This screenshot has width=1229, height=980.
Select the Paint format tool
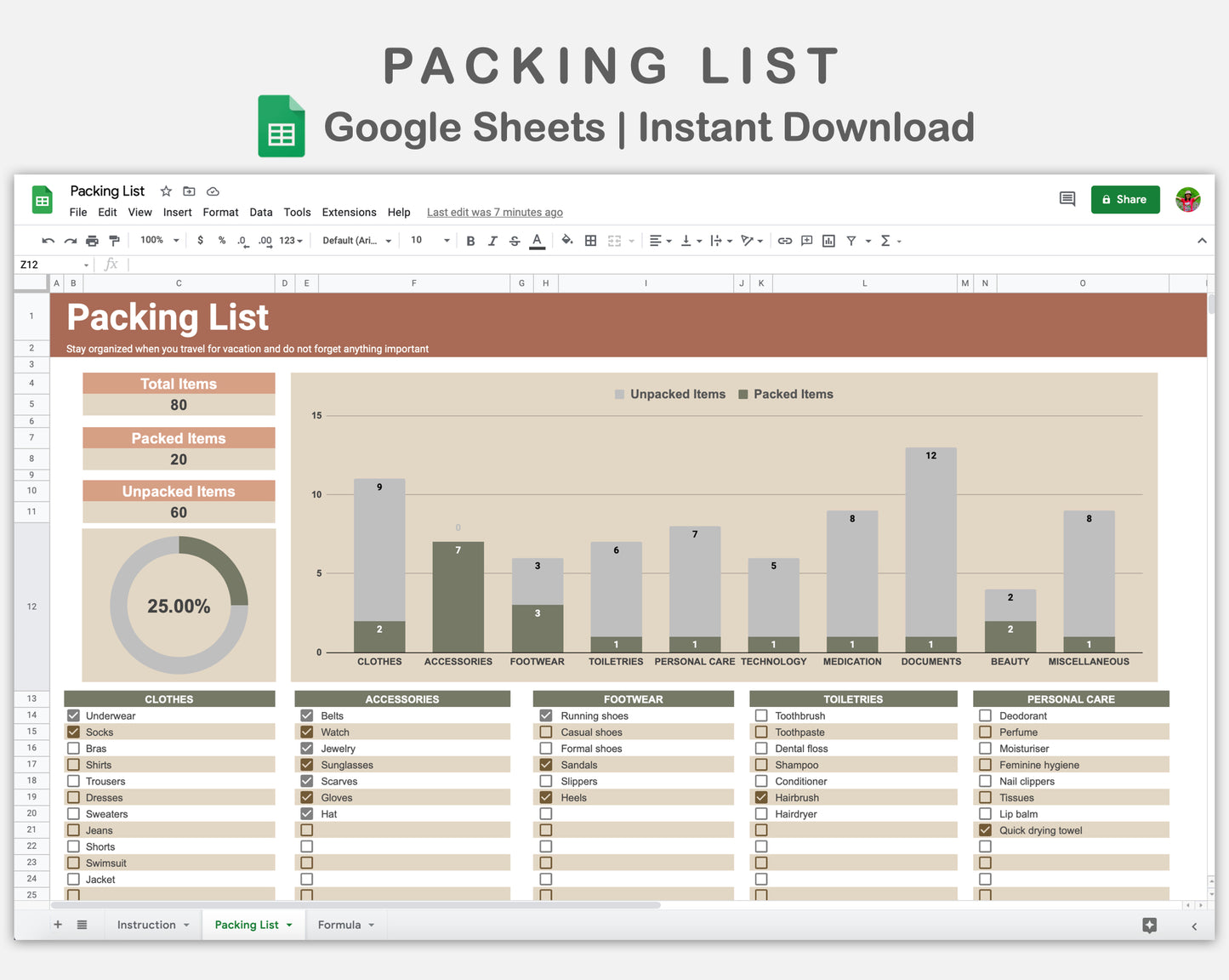(114, 241)
